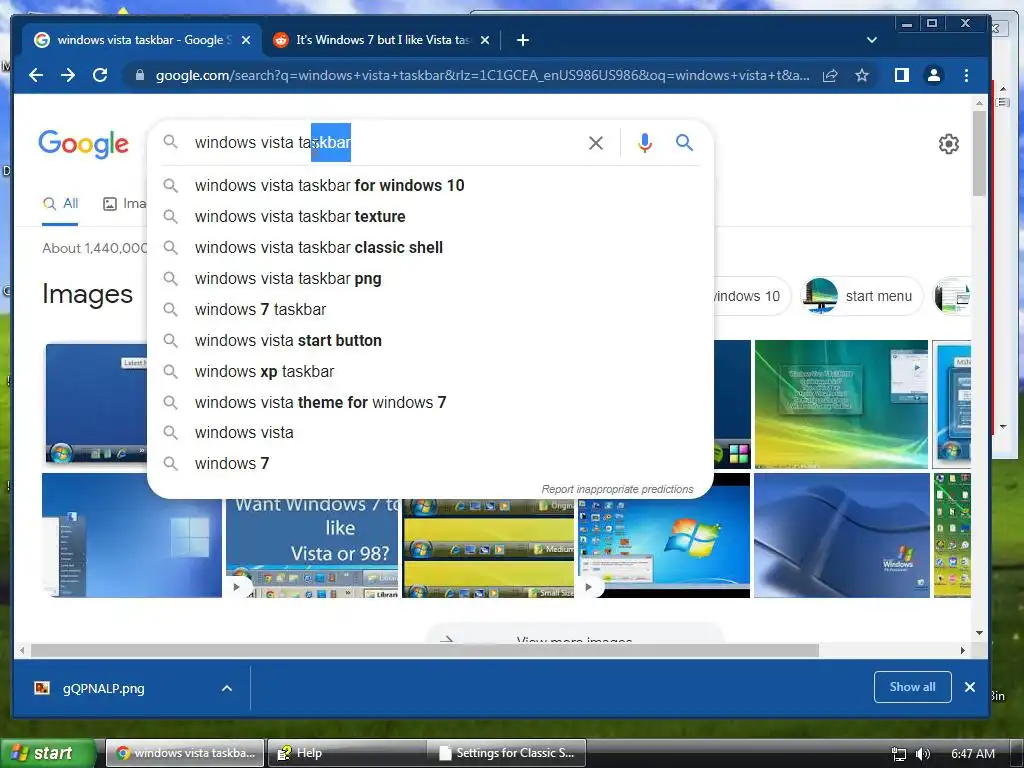Open the 'Vista or 98?' video thumbnail
This screenshot has height=768, width=1024.
click(x=312, y=547)
